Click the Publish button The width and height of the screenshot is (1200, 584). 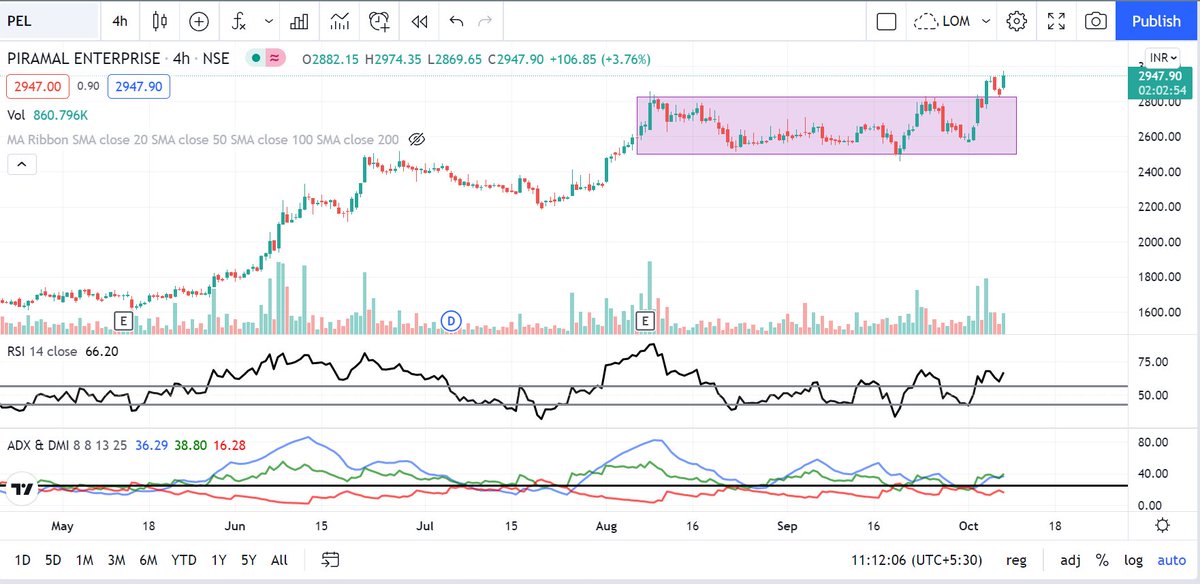(1156, 20)
